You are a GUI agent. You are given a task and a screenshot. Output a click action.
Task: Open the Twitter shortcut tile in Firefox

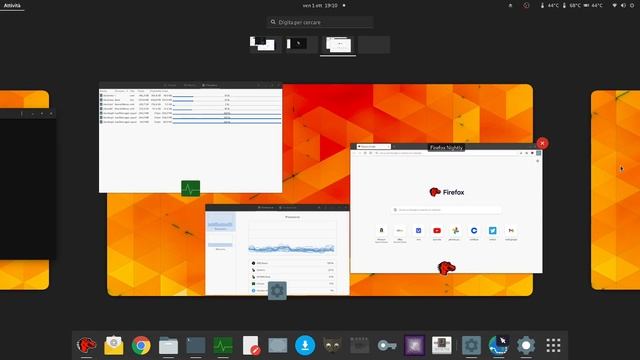(492, 231)
